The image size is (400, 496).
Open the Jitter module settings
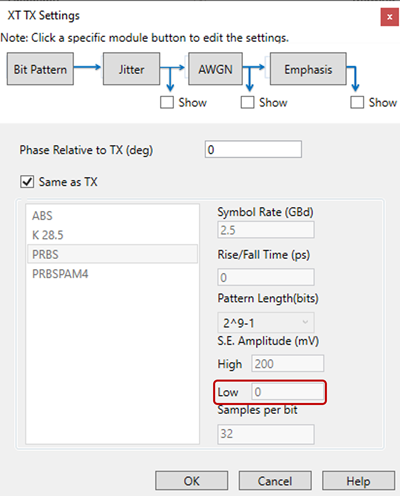tap(131, 69)
